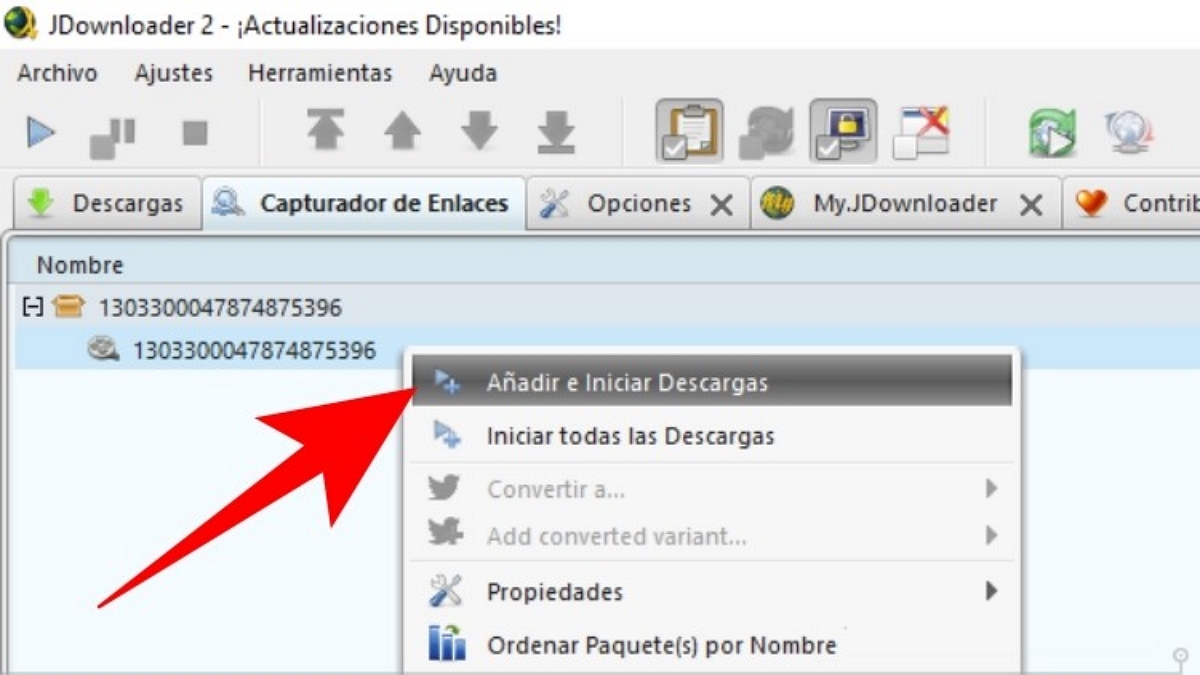1200x675 pixels.
Task: Open the Ajustes menu
Action: 174,73
